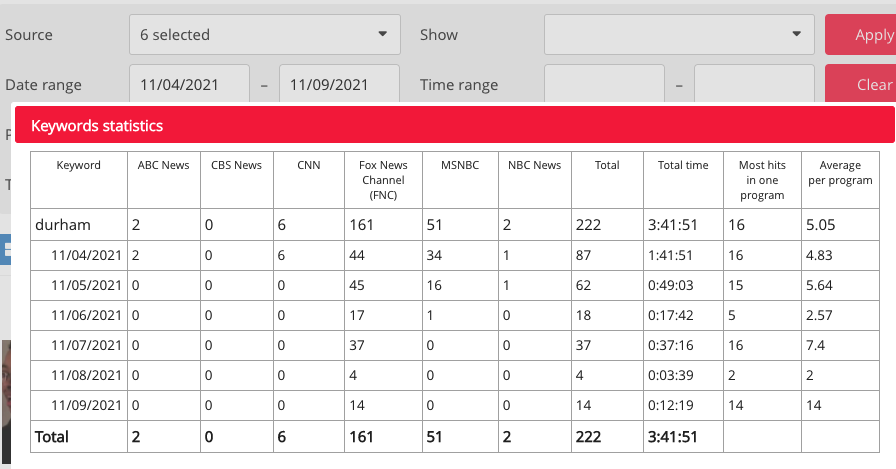Screen dimensions: 896x469
Task: Click the NBC News column header
Action: [x=534, y=180]
